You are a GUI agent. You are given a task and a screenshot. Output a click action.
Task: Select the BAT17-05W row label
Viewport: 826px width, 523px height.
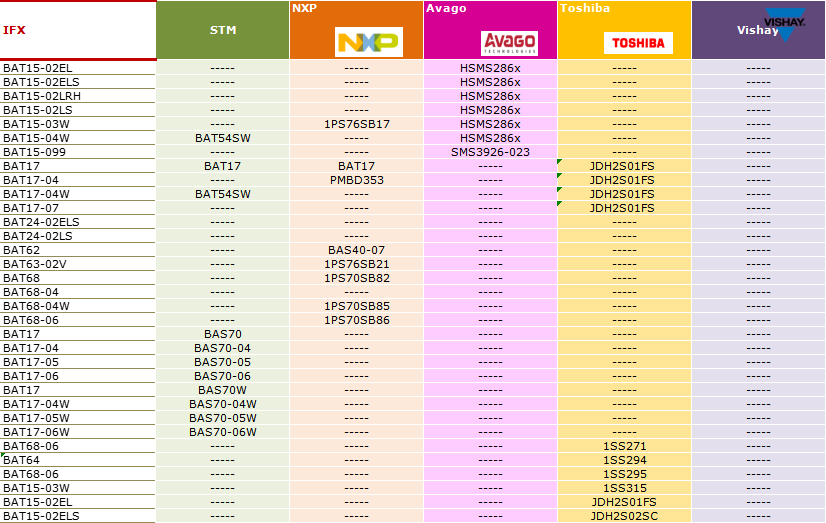pyautogui.click(x=36, y=418)
